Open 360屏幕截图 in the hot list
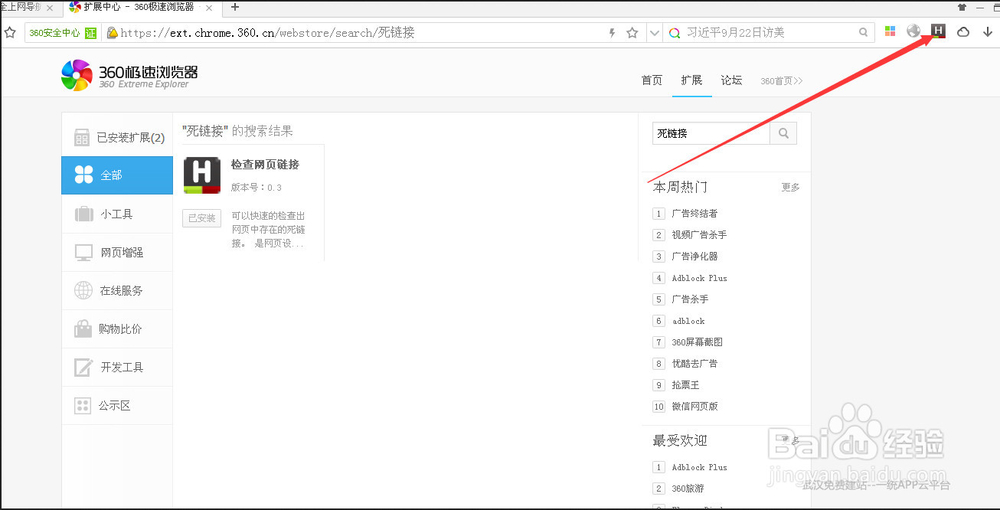 click(697, 342)
